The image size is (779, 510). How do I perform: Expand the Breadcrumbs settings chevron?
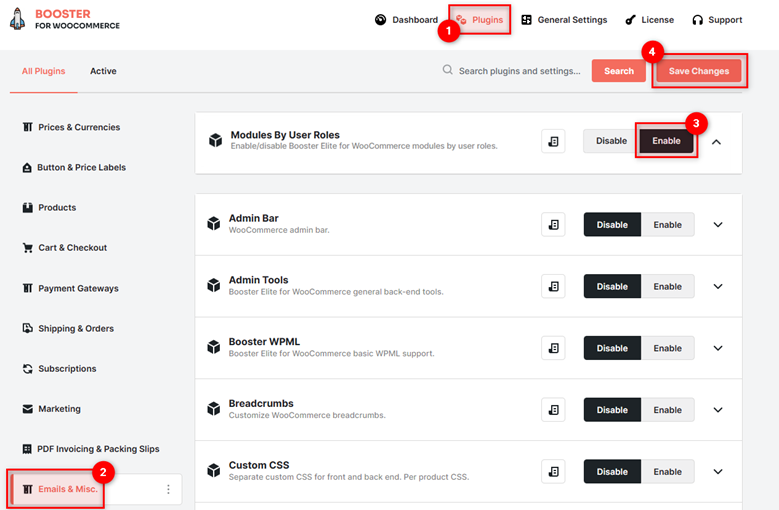click(718, 410)
